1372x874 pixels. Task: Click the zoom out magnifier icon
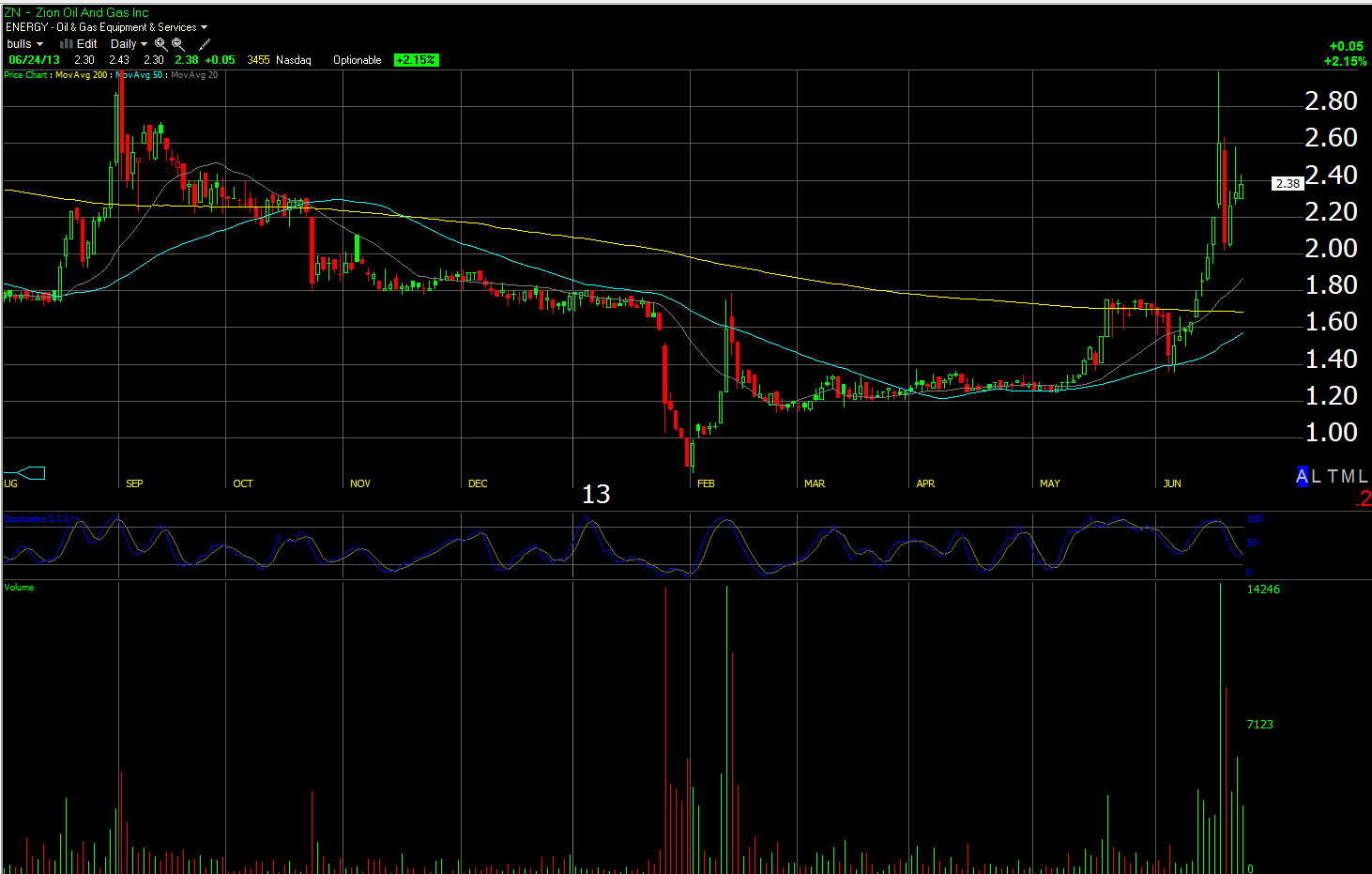[x=177, y=44]
